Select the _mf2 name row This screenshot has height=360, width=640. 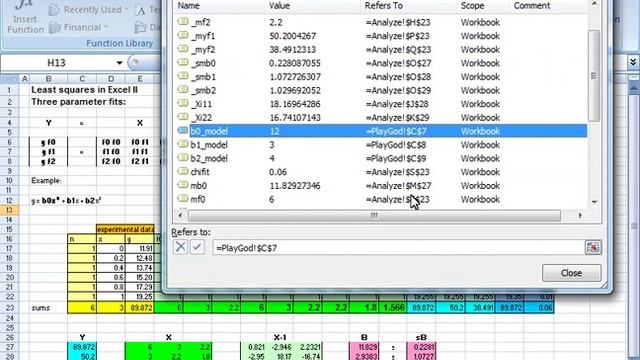[381, 22]
